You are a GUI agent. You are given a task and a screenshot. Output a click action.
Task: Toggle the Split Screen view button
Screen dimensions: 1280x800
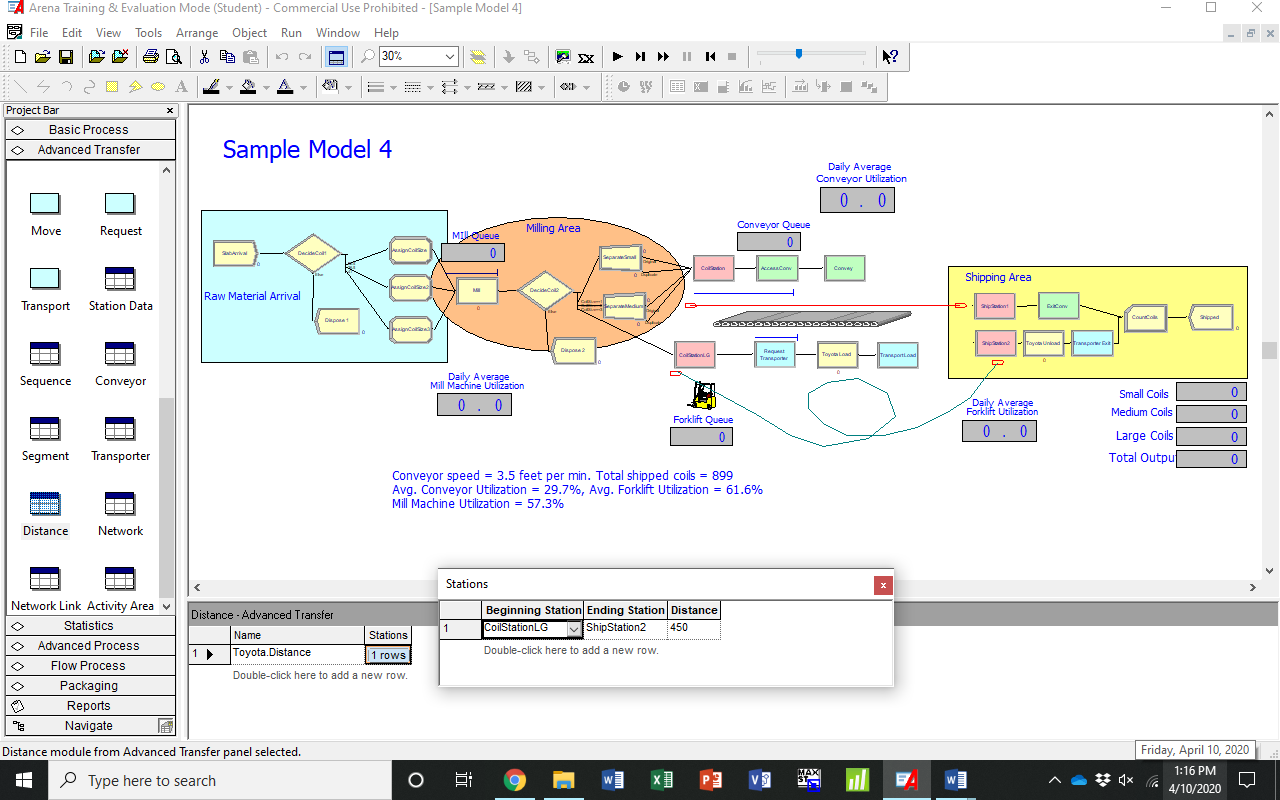click(337, 57)
